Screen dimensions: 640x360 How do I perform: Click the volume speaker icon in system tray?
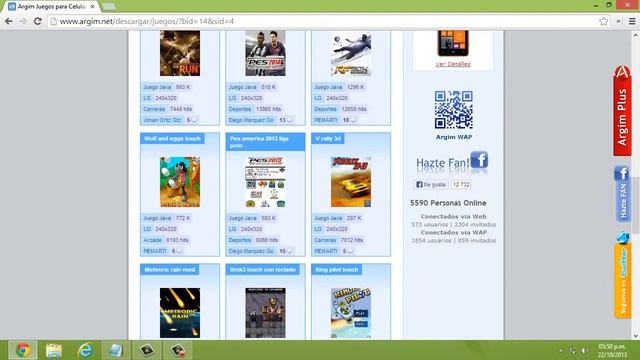(584, 351)
